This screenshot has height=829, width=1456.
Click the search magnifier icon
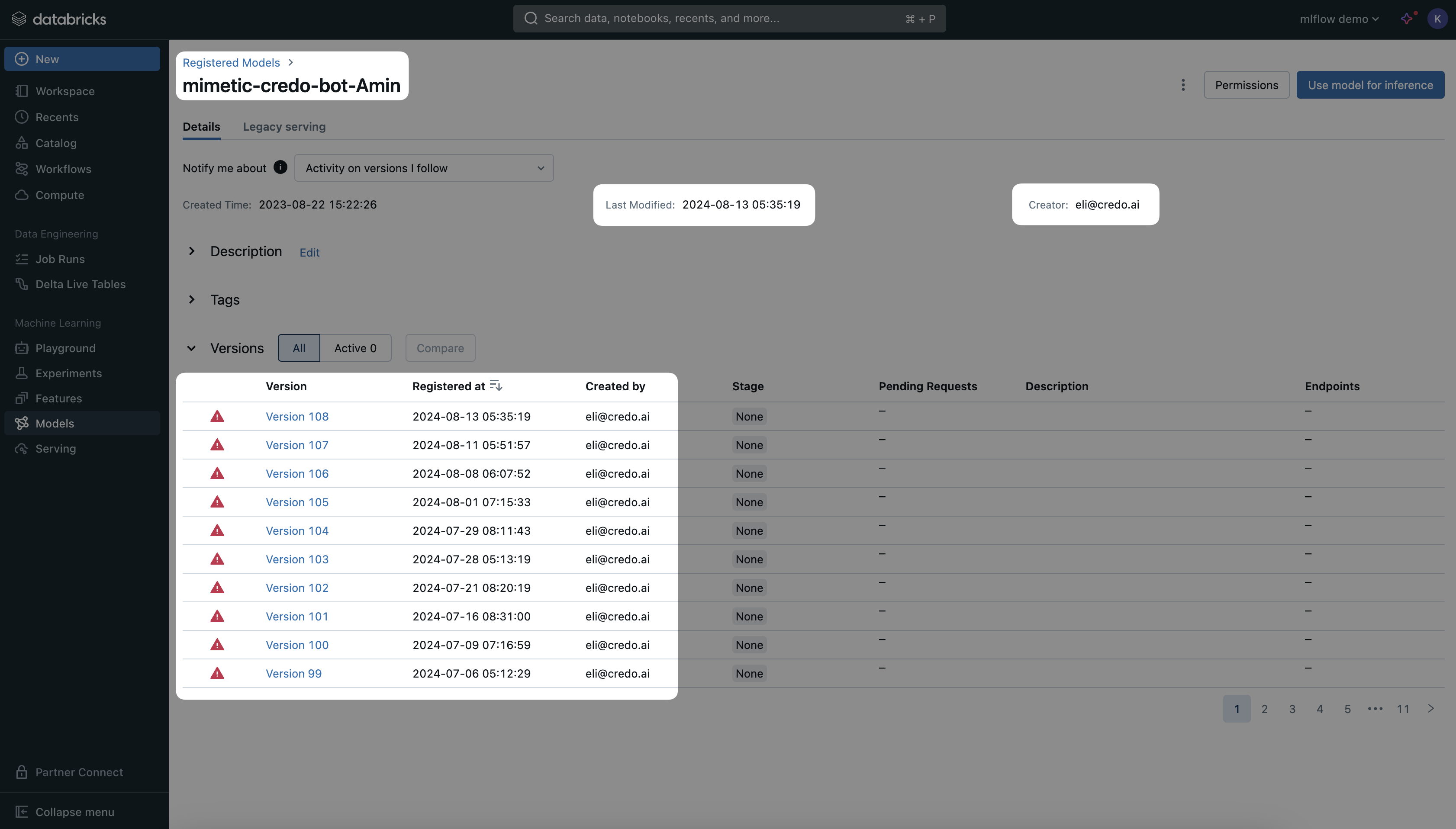(x=531, y=18)
